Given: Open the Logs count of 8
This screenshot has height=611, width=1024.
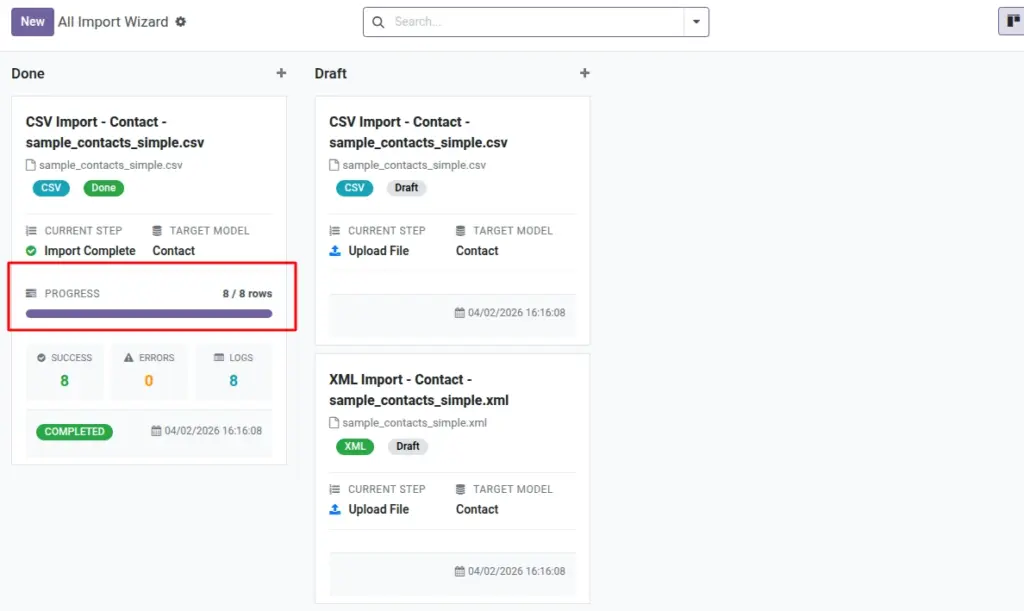Looking at the screenshot, I should [233, 381].
